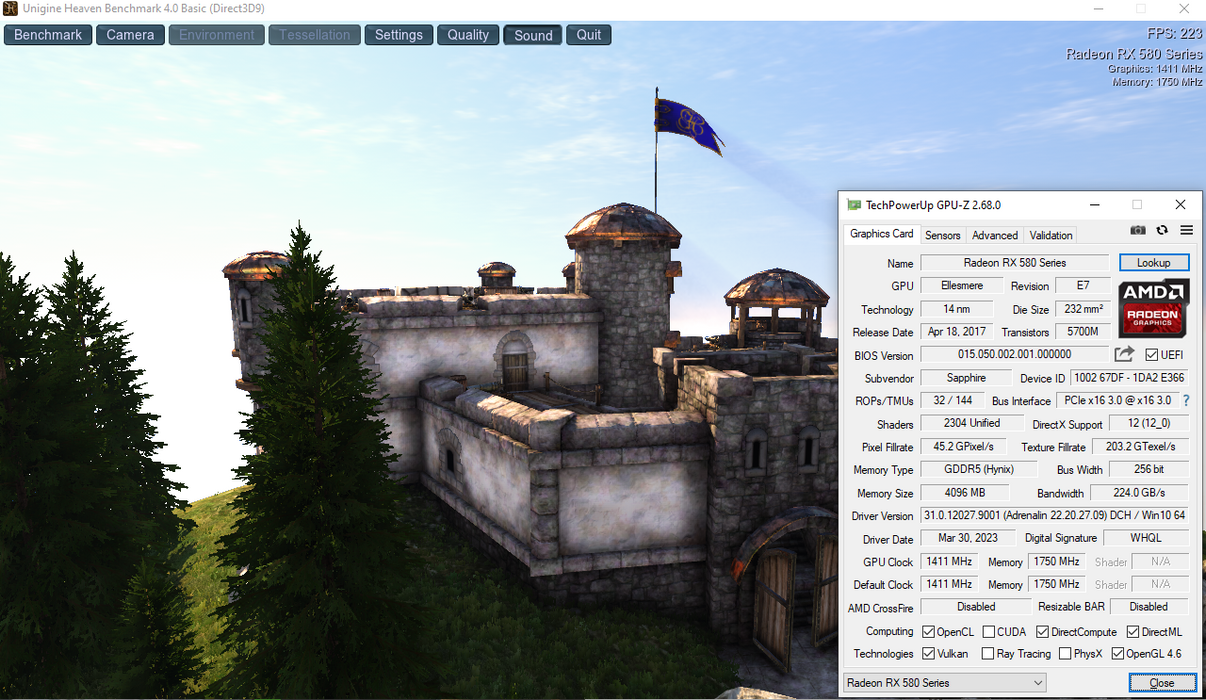This screenshot has height=700, width=1206.
Task: Click the Name field Radeon RX 580 Series
Action: click(x=1014, y=263)
